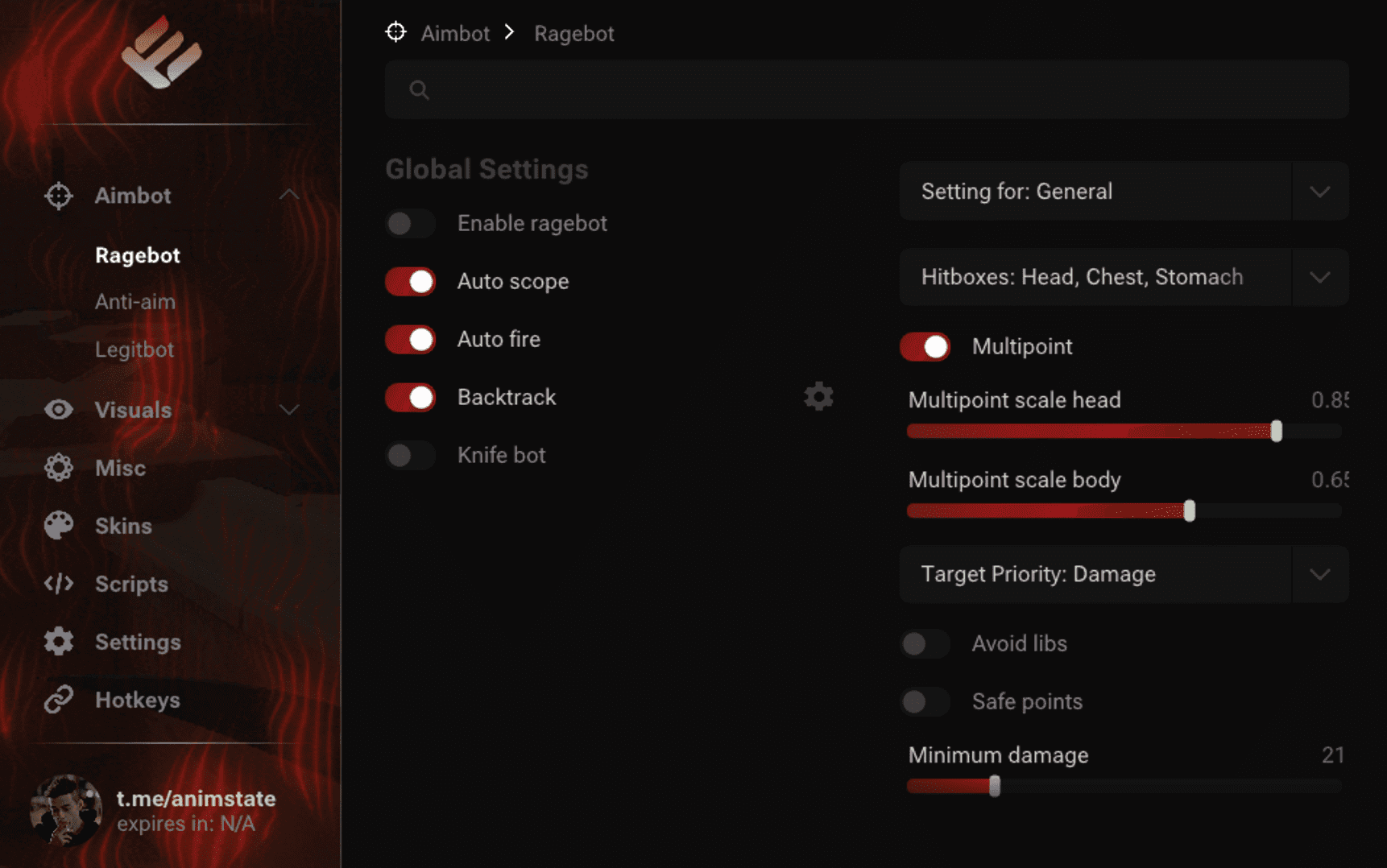Image resolution: width=1387 pixels, height=868 pixels.
Task: Adjust the Minimum damage slider
Action: point(994,786)
